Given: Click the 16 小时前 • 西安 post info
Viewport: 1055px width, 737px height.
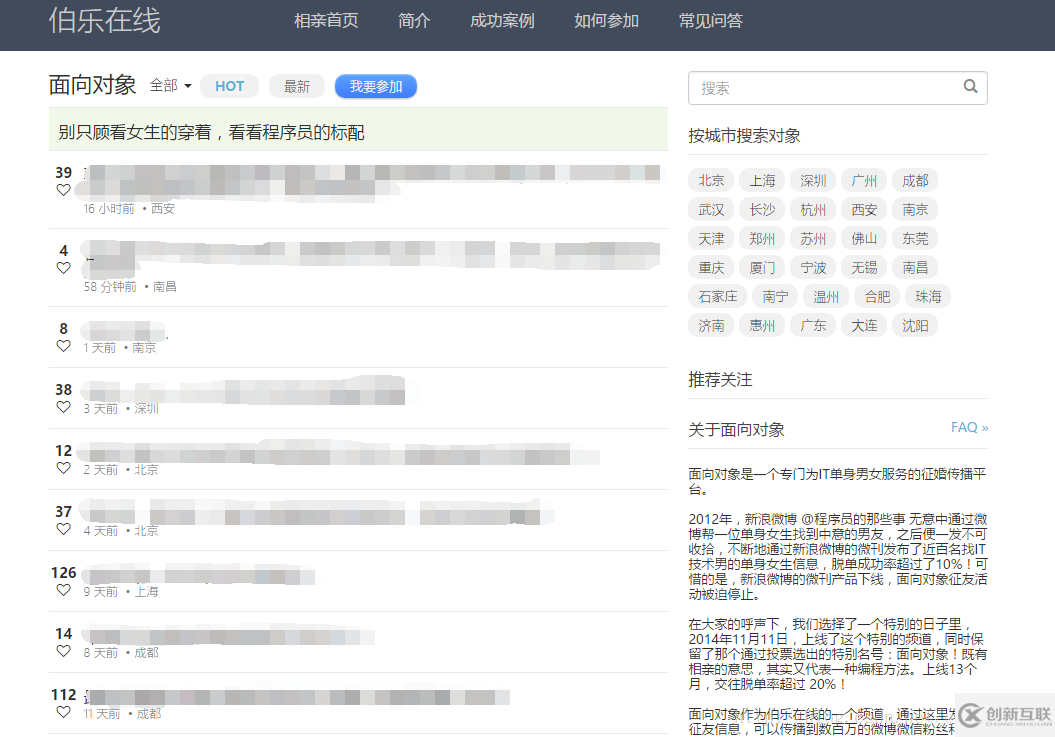Looking at the screenshot, I should pos(129,209).
